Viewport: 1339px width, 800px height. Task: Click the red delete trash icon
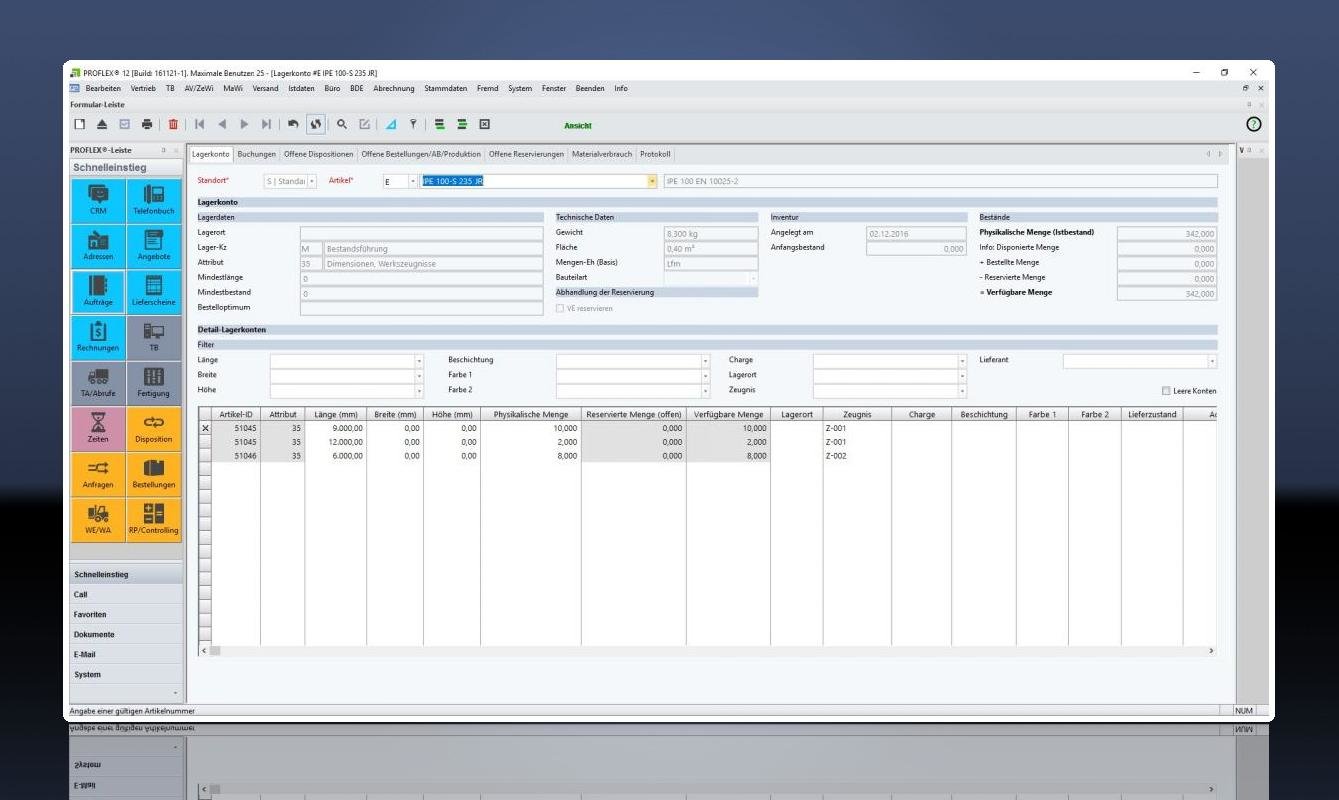pos(173,124)
